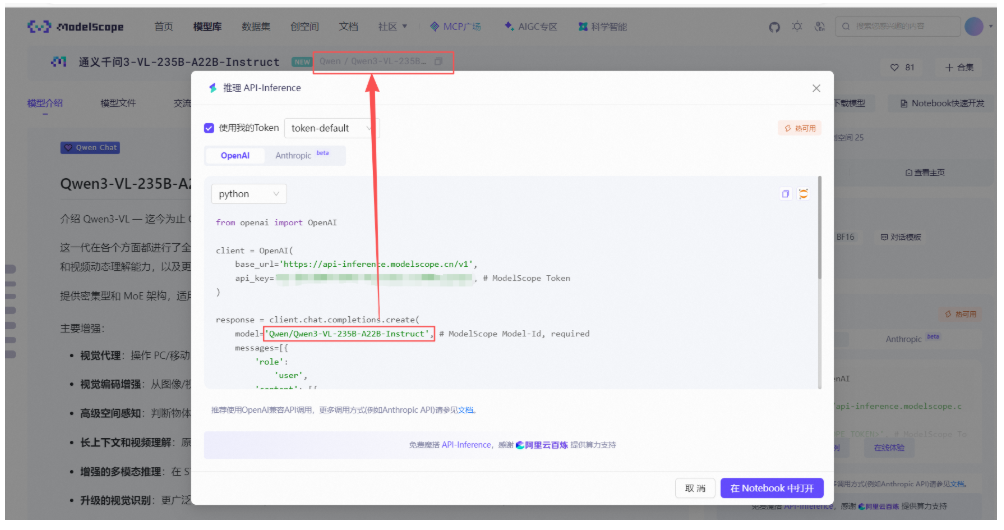The height and width of the screenshot is (530, 1004).
Task: Click 在 Notebook 中打开 button
Action: (772, 488)
